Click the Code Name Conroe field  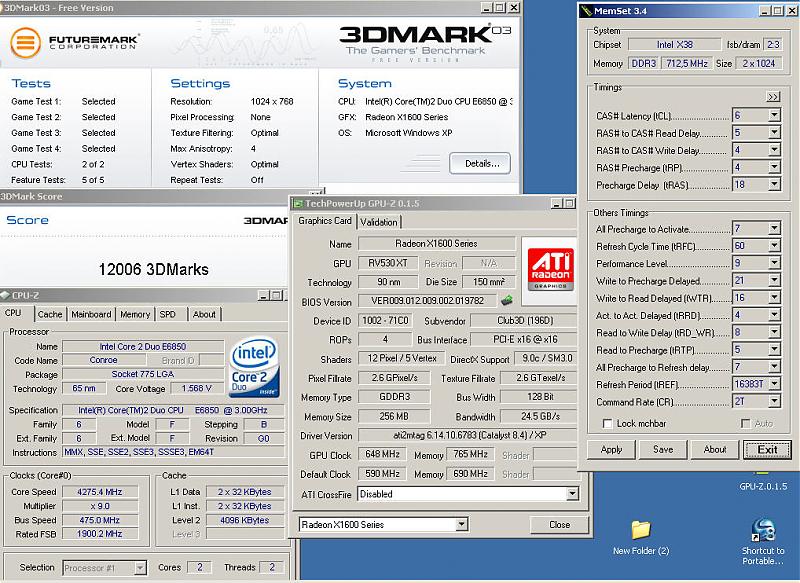tap(103, 360)
